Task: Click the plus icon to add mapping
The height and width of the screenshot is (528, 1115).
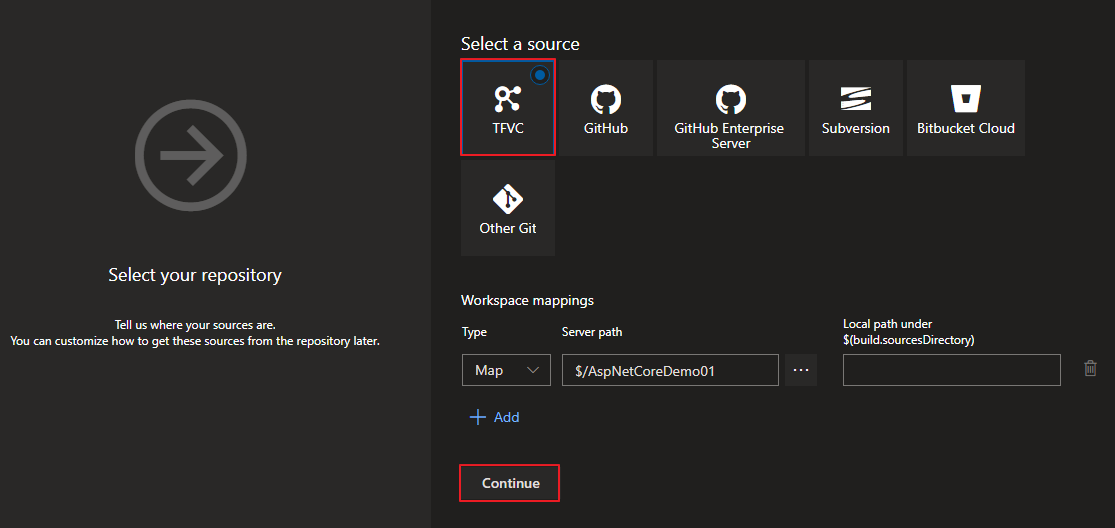Action: coord(477,417)
